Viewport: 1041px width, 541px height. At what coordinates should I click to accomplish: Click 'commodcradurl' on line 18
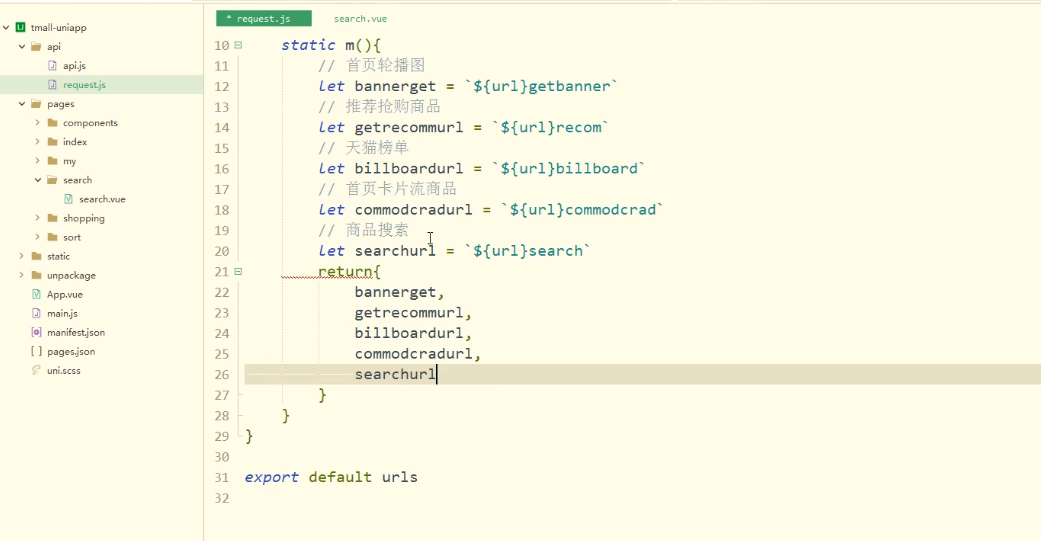click(x=414, y=210)
